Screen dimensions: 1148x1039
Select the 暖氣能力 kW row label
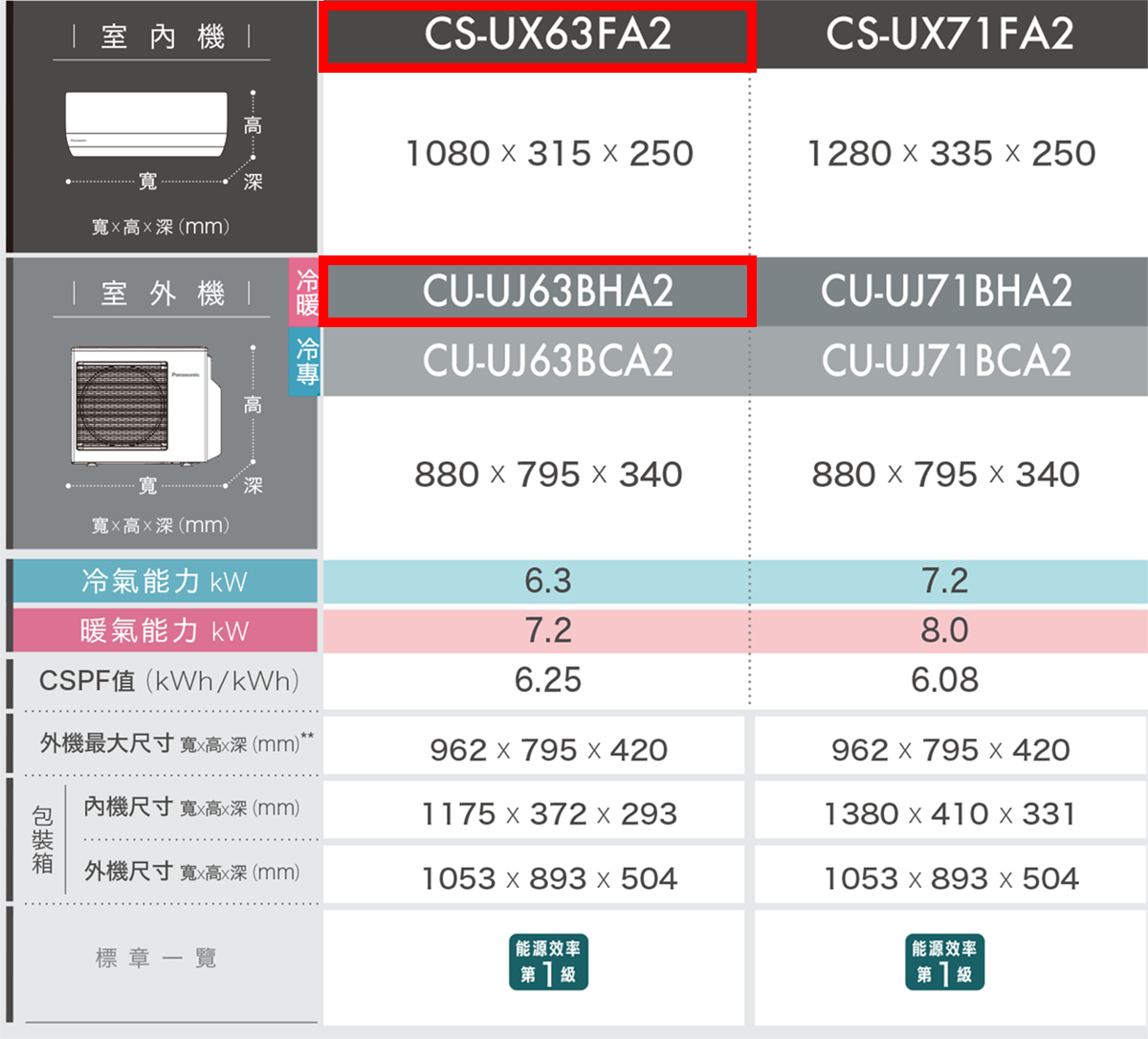[x=165, y=630]
